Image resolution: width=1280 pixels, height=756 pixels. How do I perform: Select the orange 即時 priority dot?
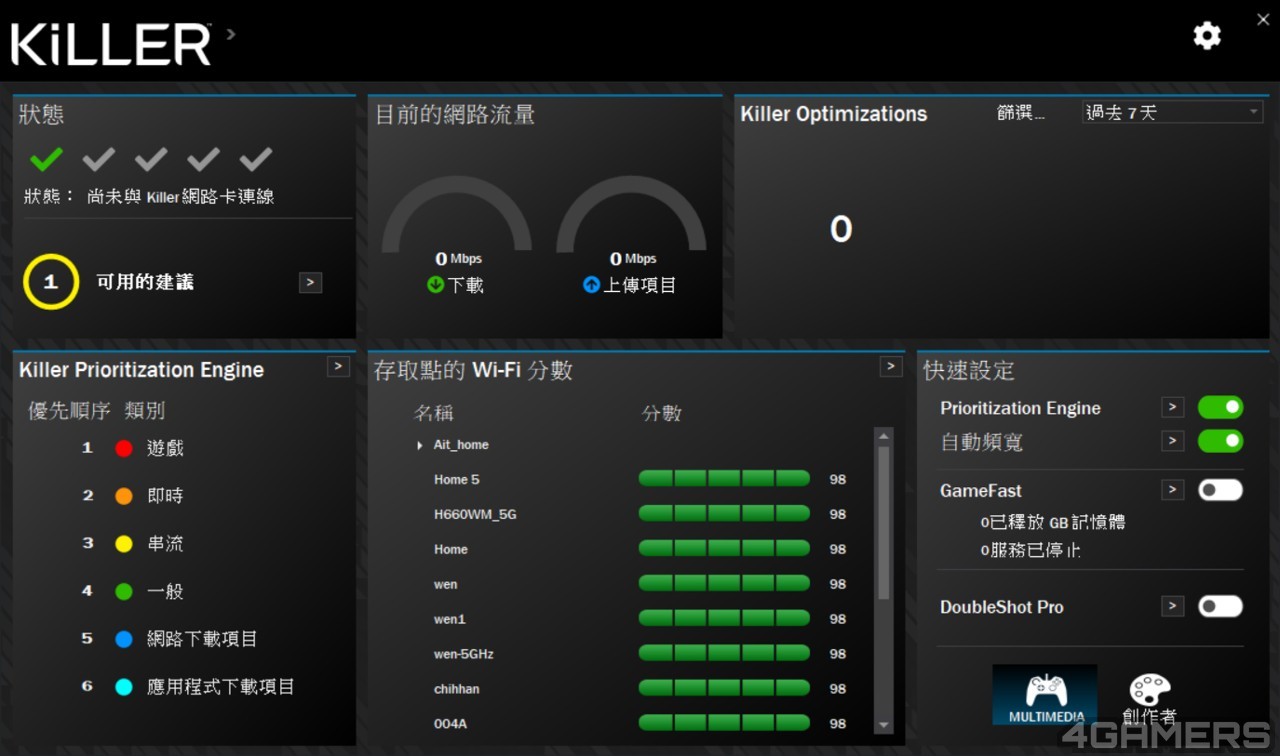[x=124, y=496]
